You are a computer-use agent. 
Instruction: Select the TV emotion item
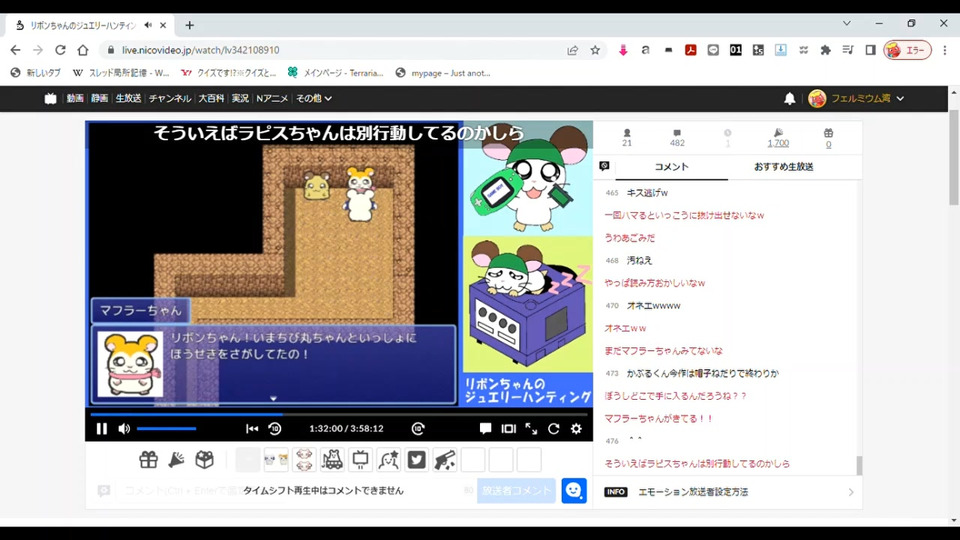click(x=361, y=459)
